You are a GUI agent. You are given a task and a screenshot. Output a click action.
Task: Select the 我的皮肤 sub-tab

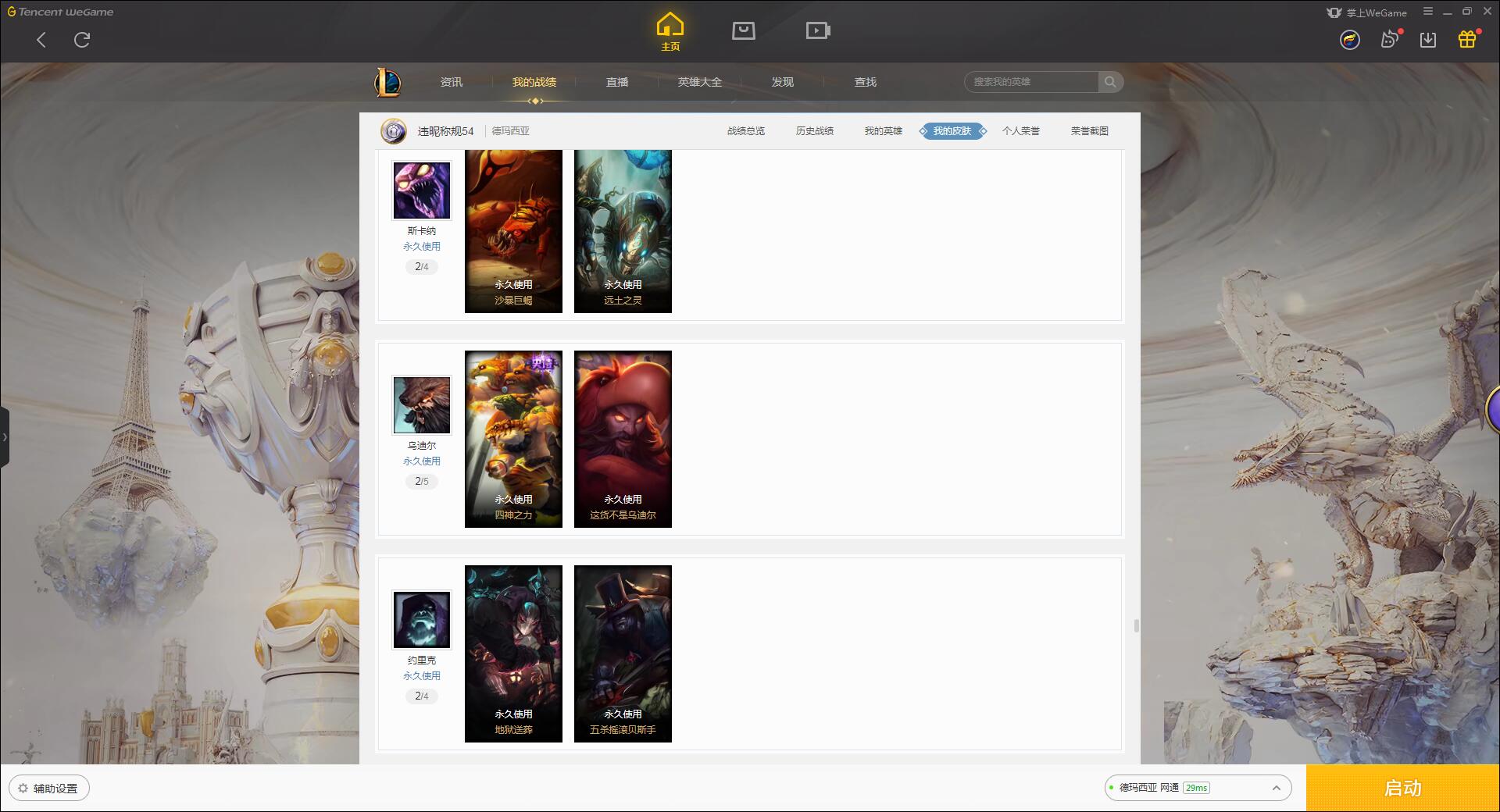952,131
